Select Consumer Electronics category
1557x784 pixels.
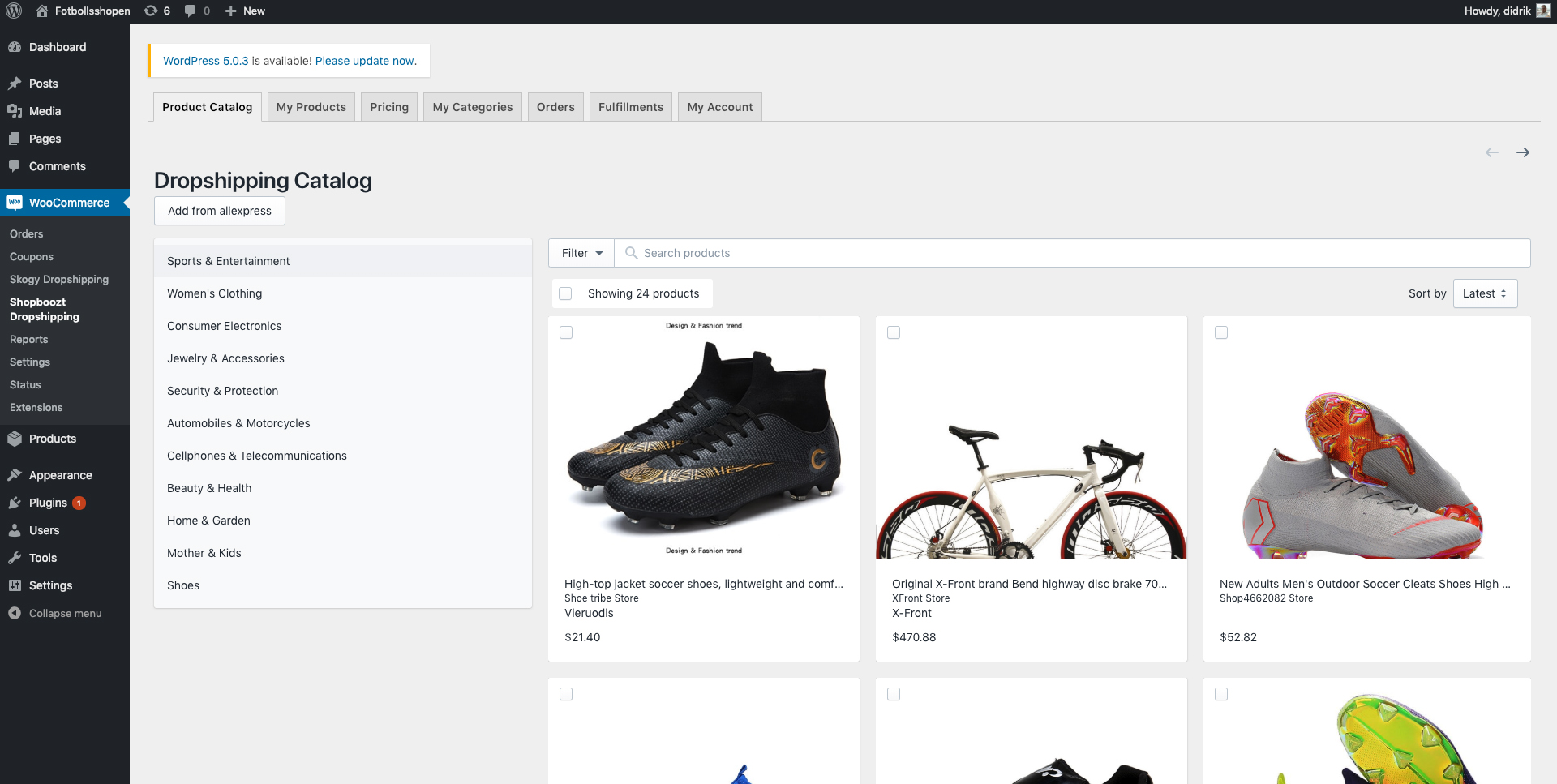(343, 326)
